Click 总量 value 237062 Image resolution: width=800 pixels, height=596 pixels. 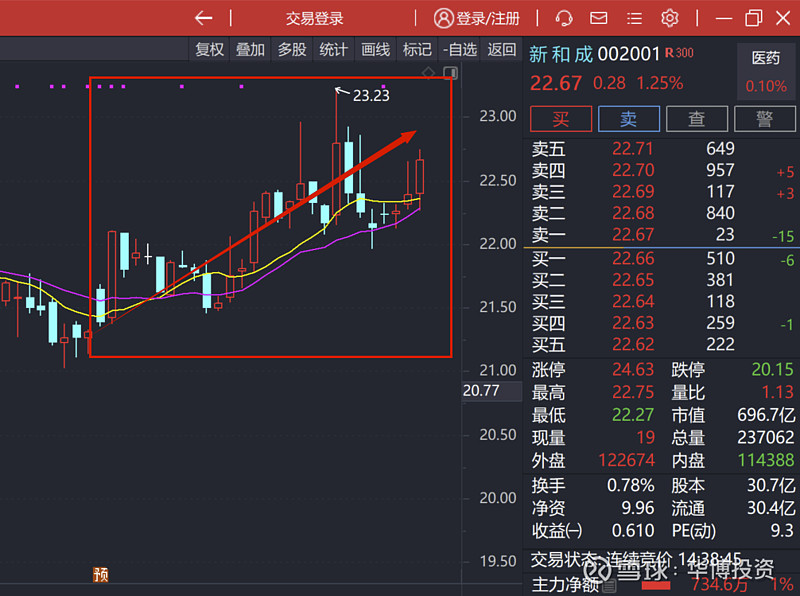tap(765, 437)
